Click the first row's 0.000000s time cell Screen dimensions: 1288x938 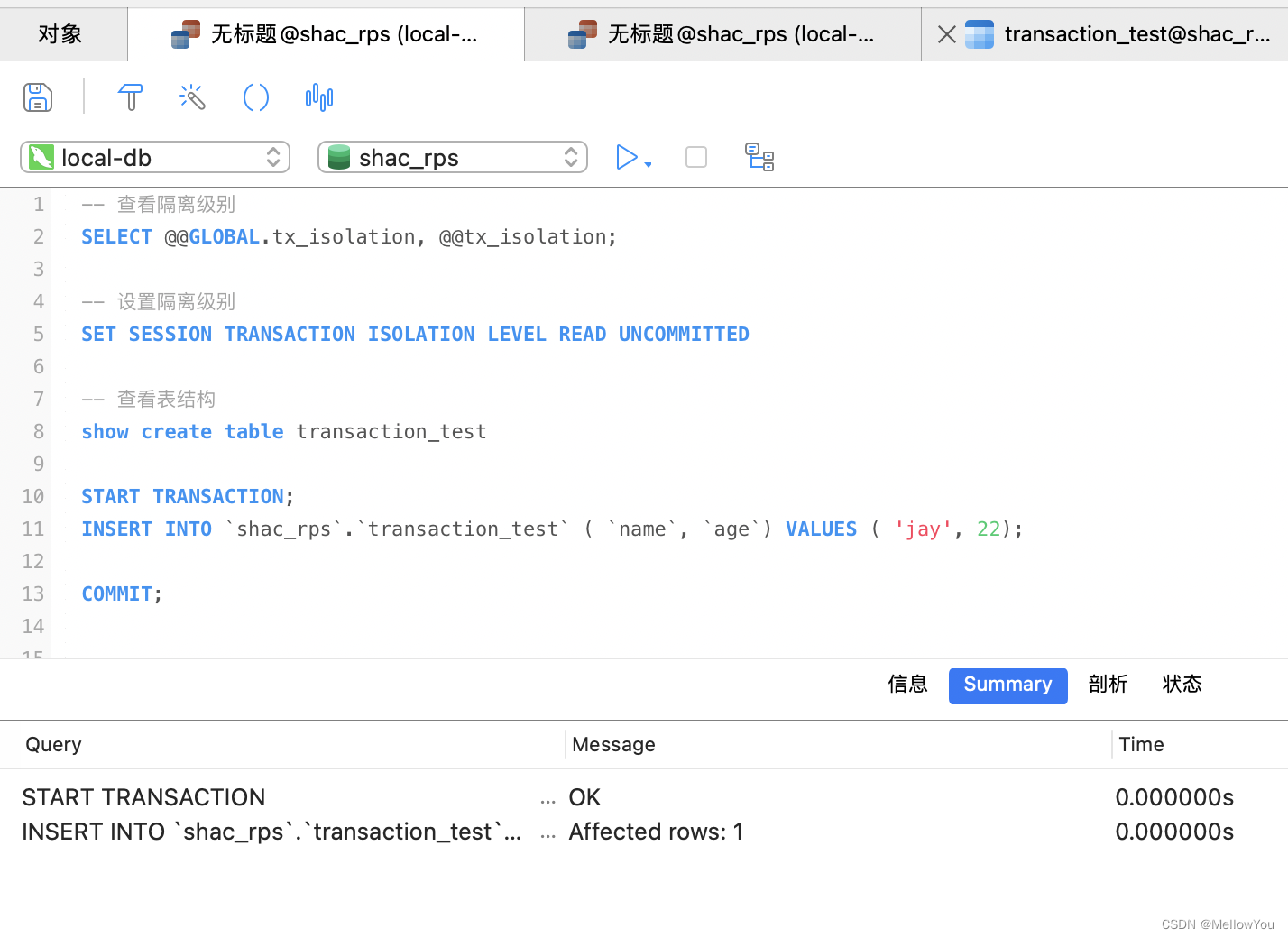pos(1174,797)
